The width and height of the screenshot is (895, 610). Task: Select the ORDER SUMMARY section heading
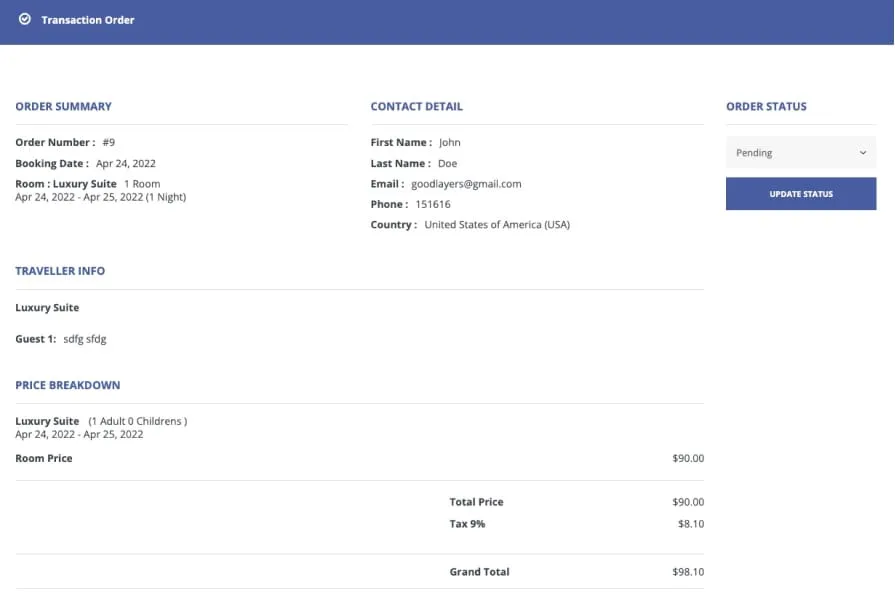[x=62, y=106]
